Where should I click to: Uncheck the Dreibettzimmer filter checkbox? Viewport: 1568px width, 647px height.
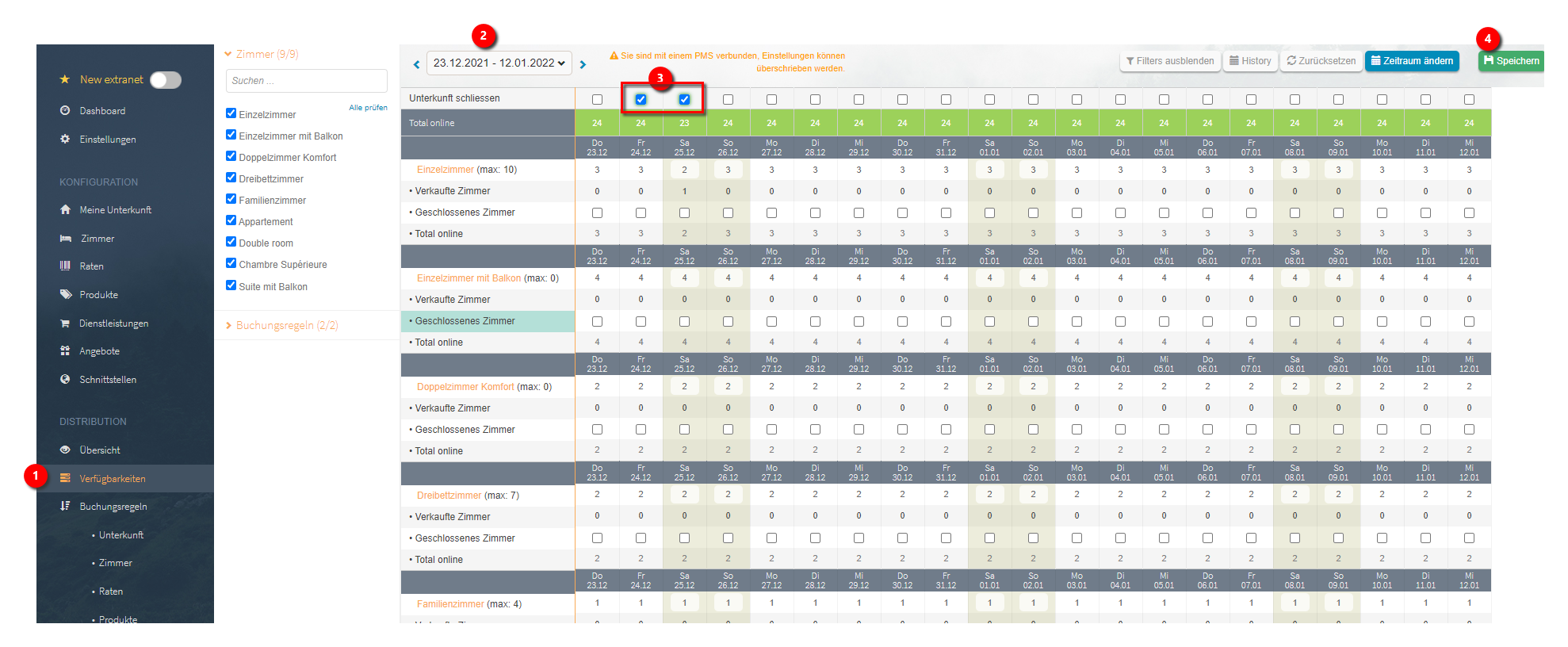pos(231,178)
